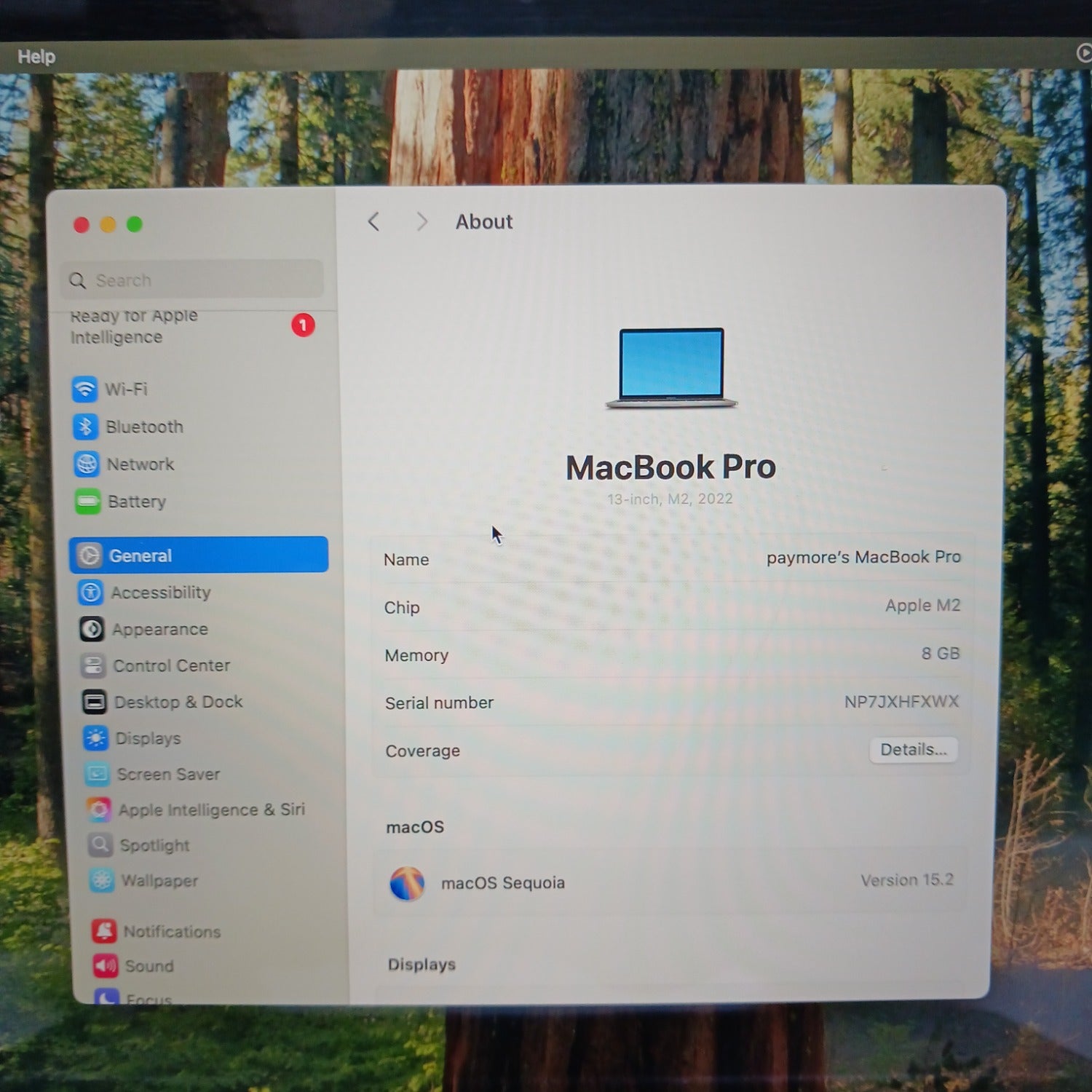Image resolution: width=1092 pixels, height=1092 pixels.
Task: Click the macOS Sequoia version row
Action: point(670,882)
